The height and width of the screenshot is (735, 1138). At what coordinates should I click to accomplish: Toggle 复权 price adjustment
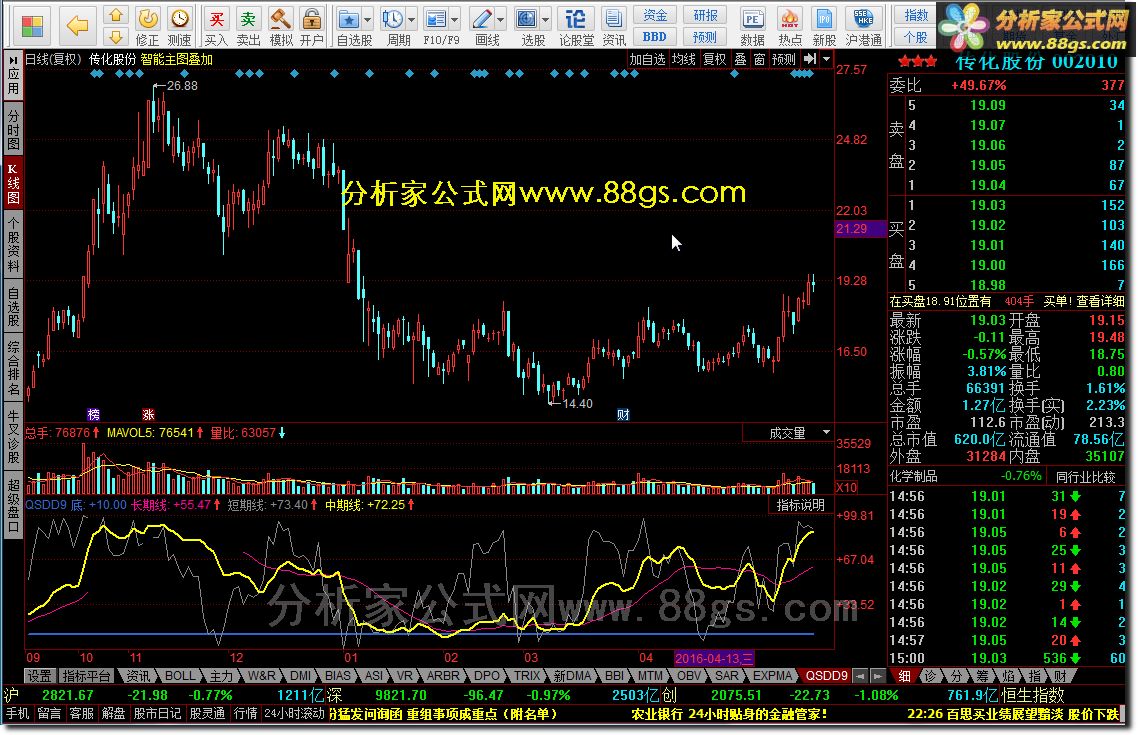coord(714,59)
